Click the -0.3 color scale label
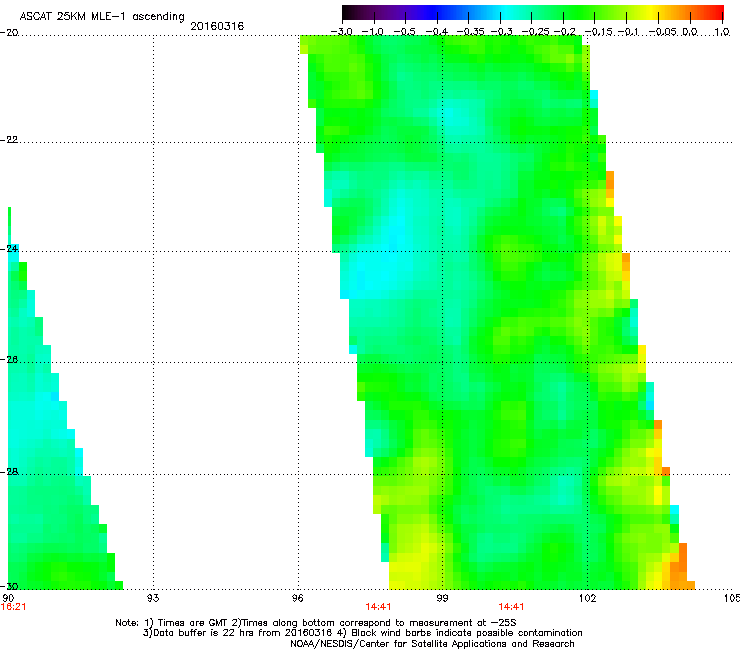Screen dimensions: 740x650 (502, 32)
